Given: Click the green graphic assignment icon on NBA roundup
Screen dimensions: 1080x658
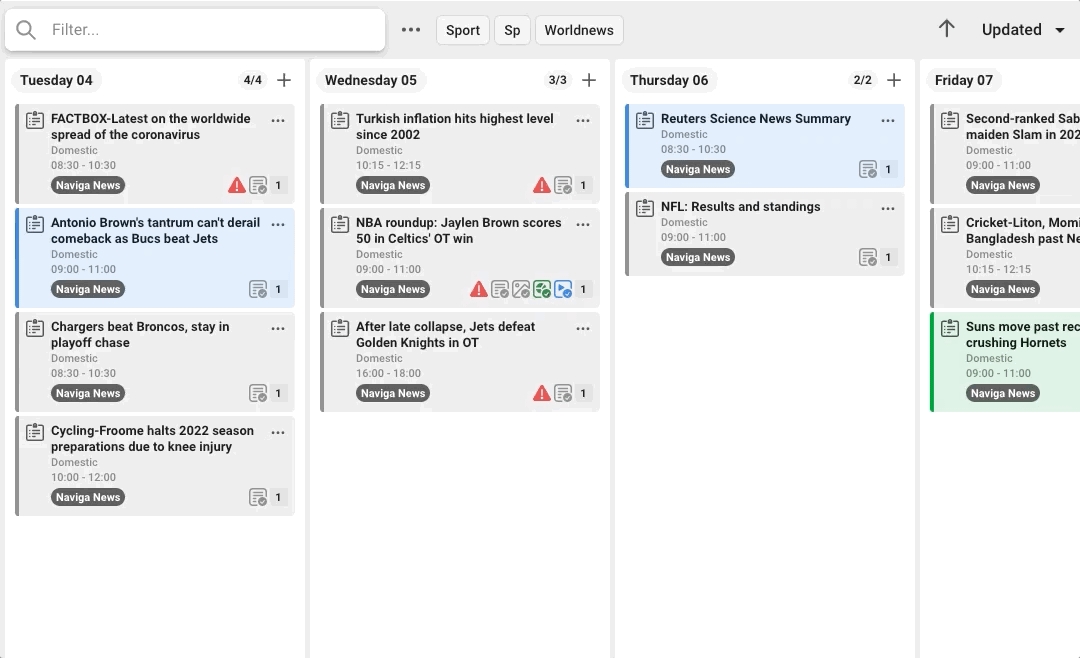Looking at the screenshot, I should coord(542,289).
